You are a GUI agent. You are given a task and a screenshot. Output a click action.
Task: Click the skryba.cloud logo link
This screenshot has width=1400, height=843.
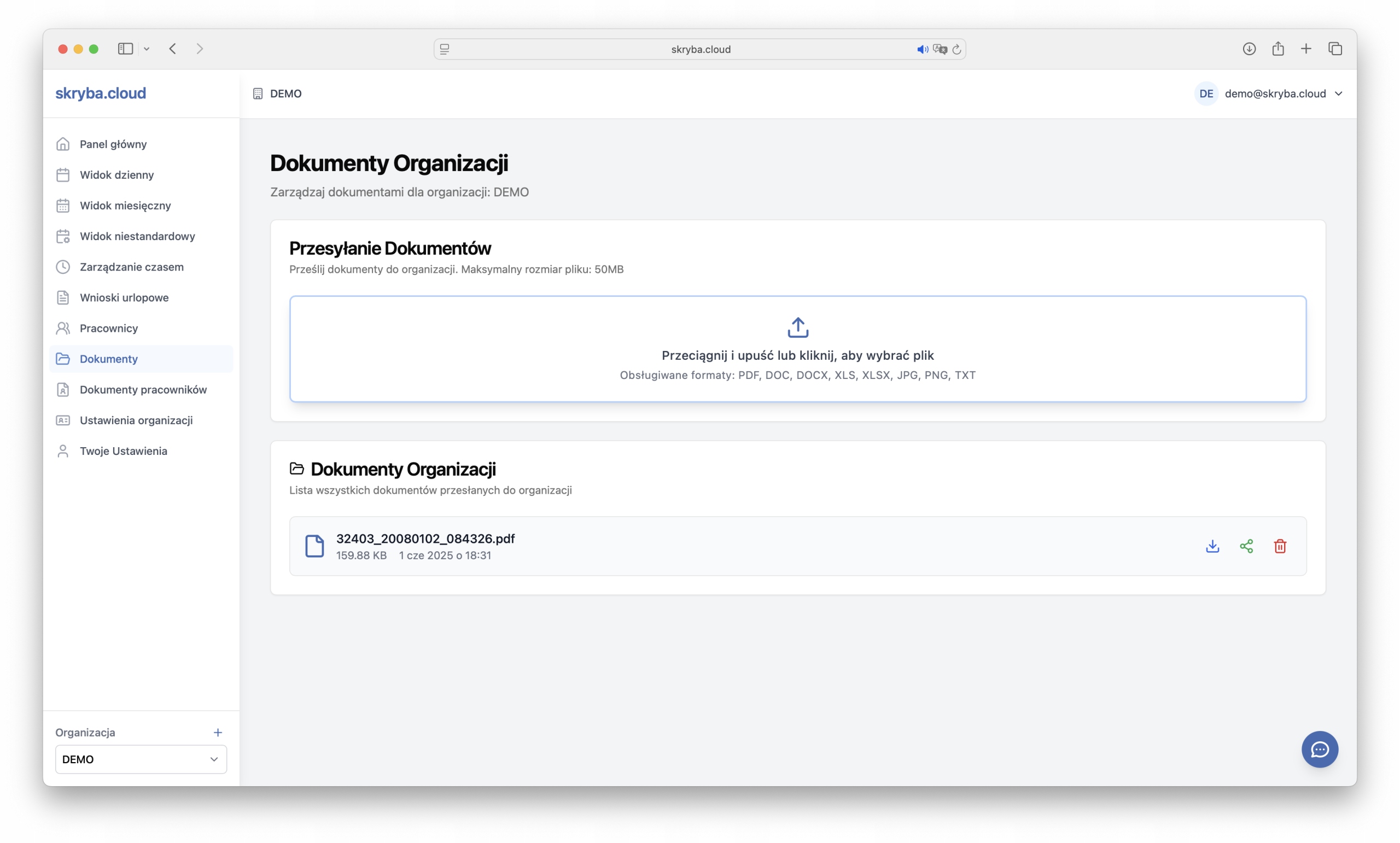(x=101, y=93)
